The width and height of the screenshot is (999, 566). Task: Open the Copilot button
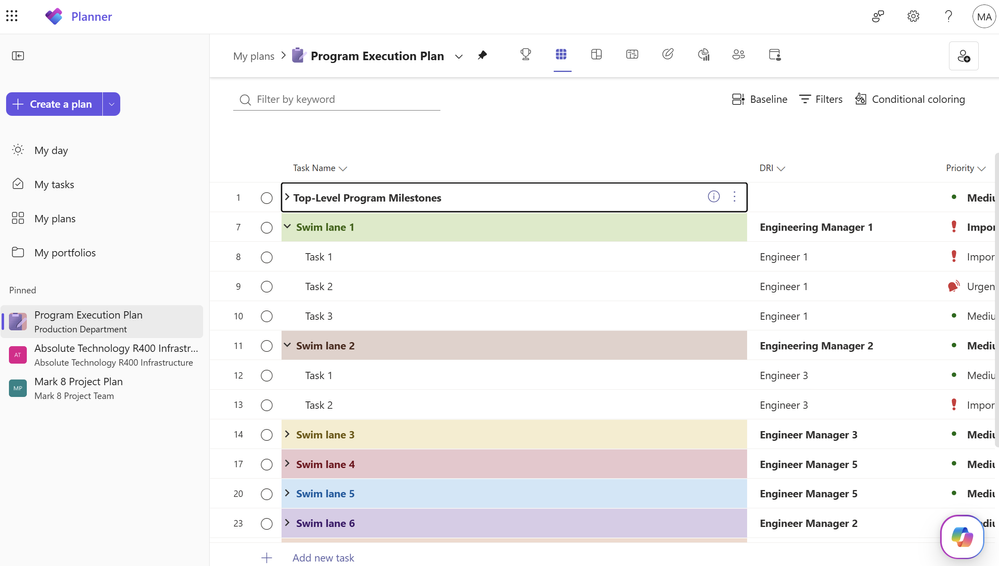(962, 537)
